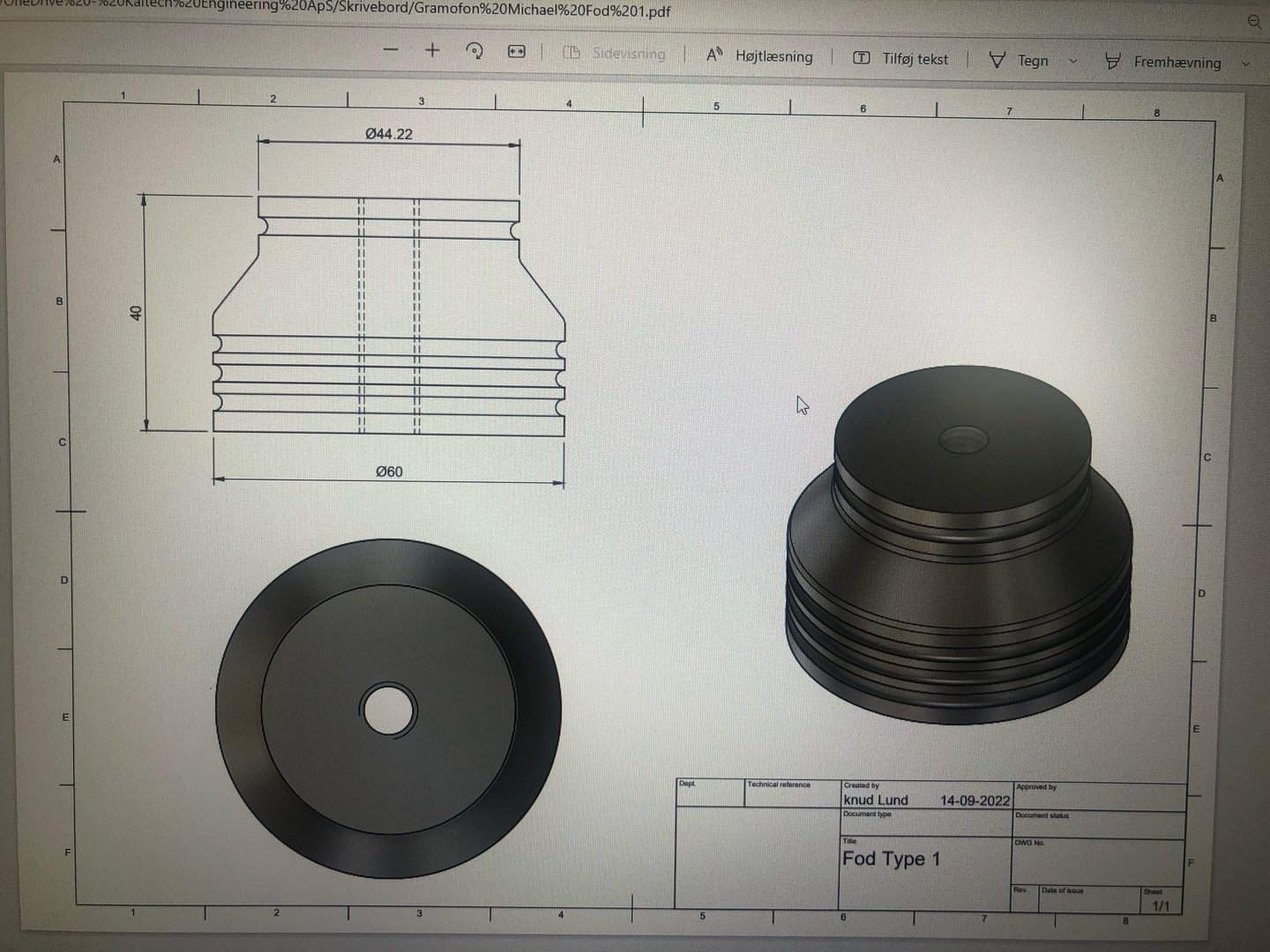Expand the Tegn options dropdown arrow
This screenshot has width=1270, height=952.
pos(1072,62)
